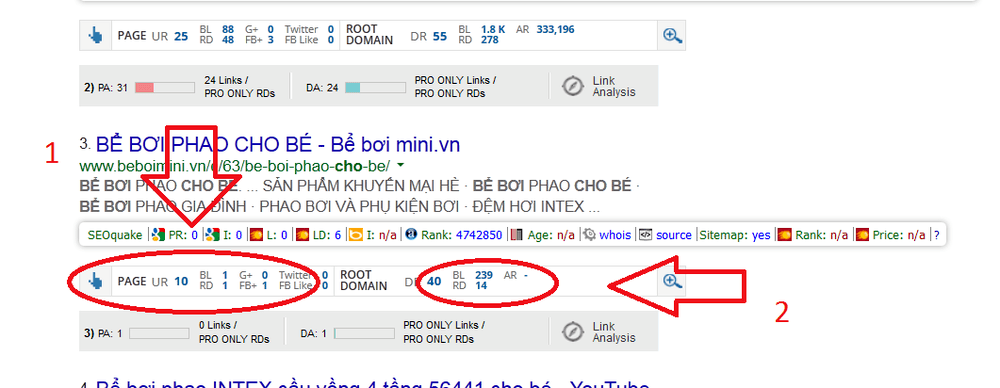The image size is (1000, 388).
Task: Click the DA: 1 progress bar
Action: pos(364,333)
